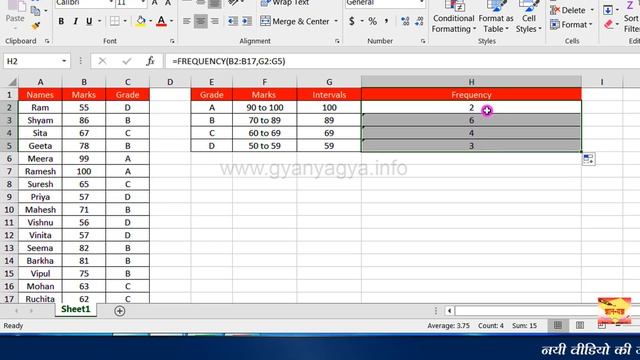Open the General number format combo box
The image size is (640, 360).
tap(385, 3)
